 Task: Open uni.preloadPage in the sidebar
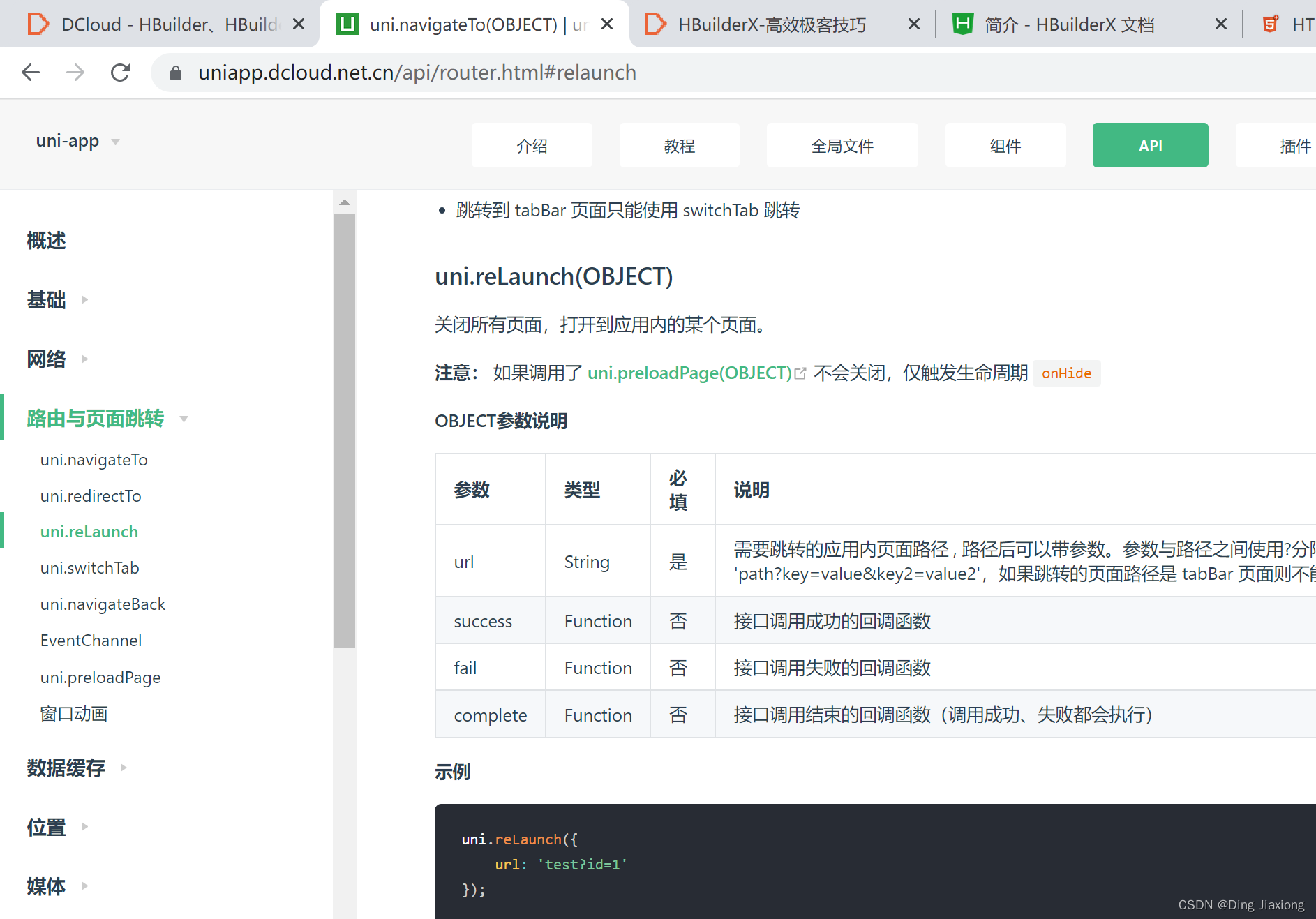(x=100, y=678)
